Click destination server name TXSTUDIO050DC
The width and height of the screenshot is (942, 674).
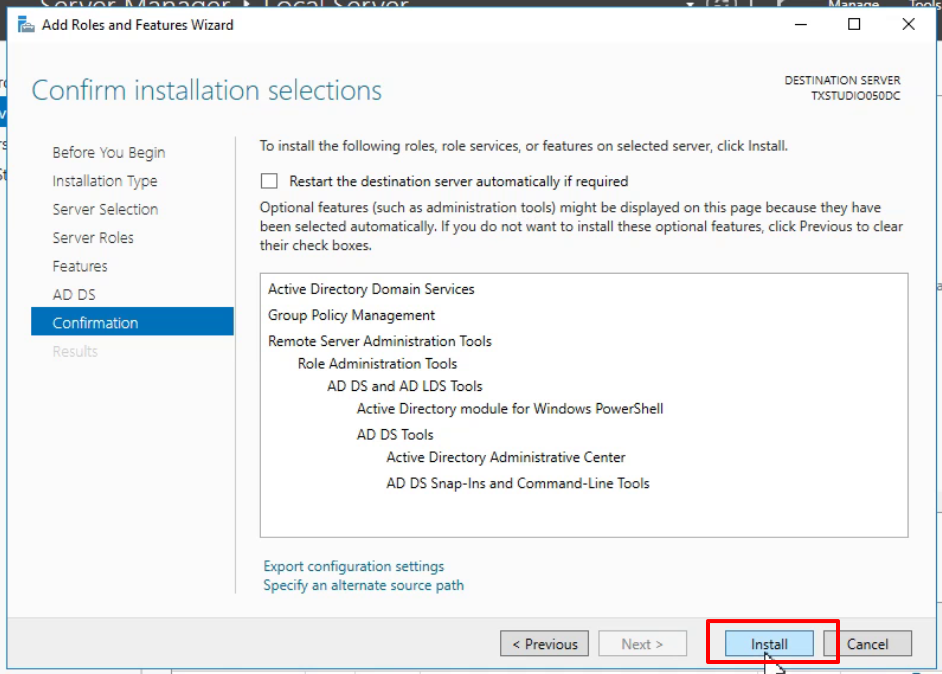coord(855,96)
